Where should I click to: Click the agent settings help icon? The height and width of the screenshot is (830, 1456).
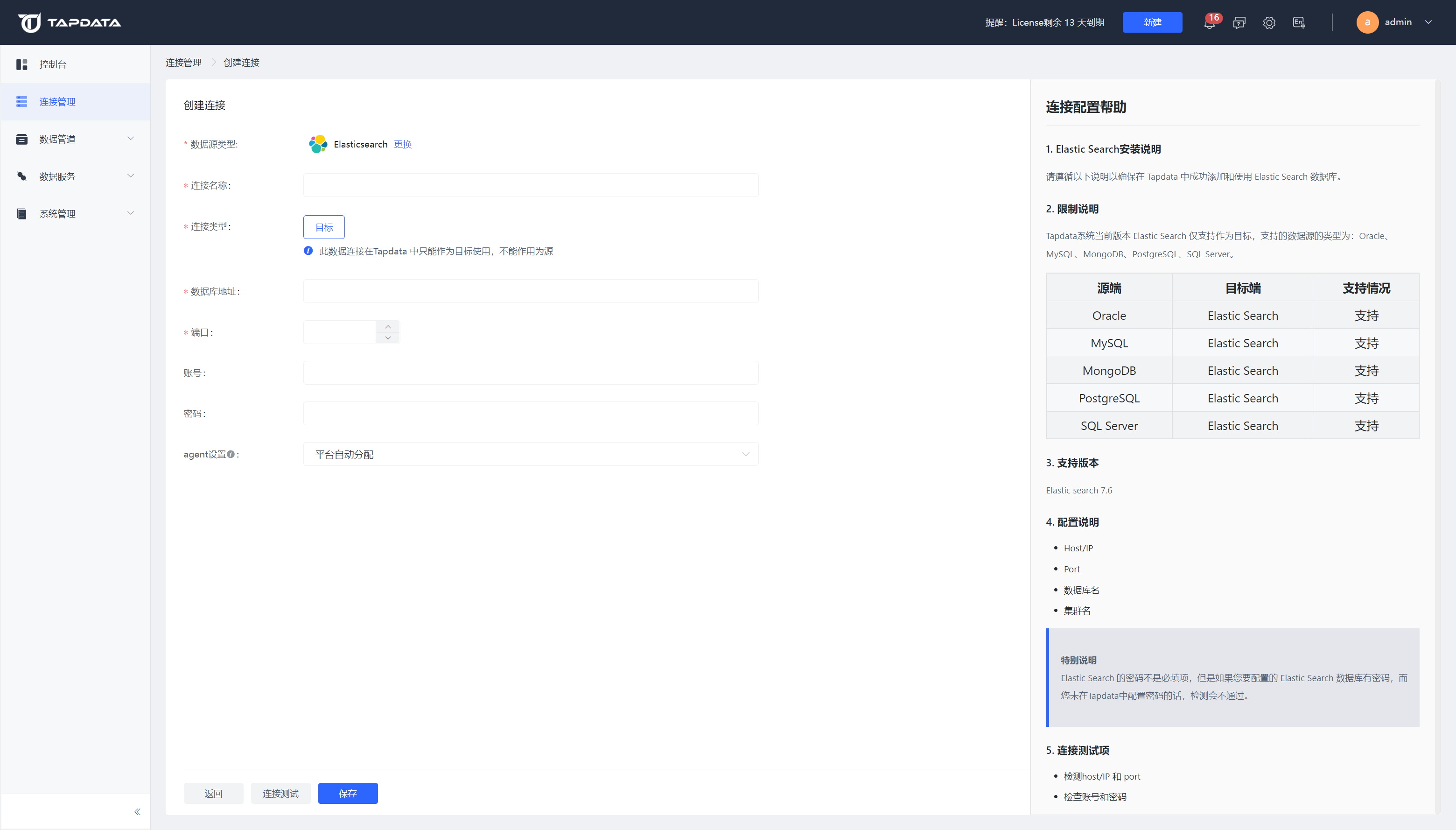point(231,454)
